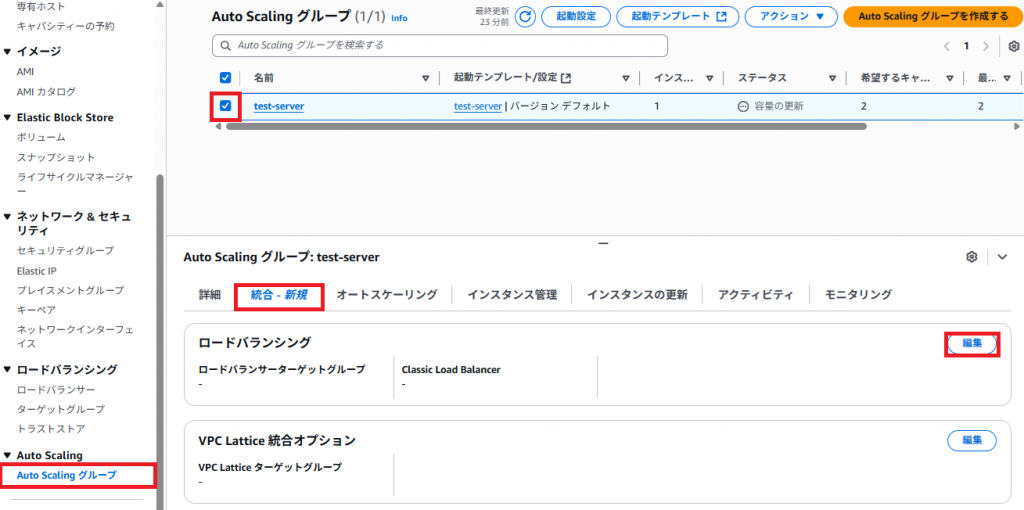Open 起動テンプレート button

click(677, 16)
